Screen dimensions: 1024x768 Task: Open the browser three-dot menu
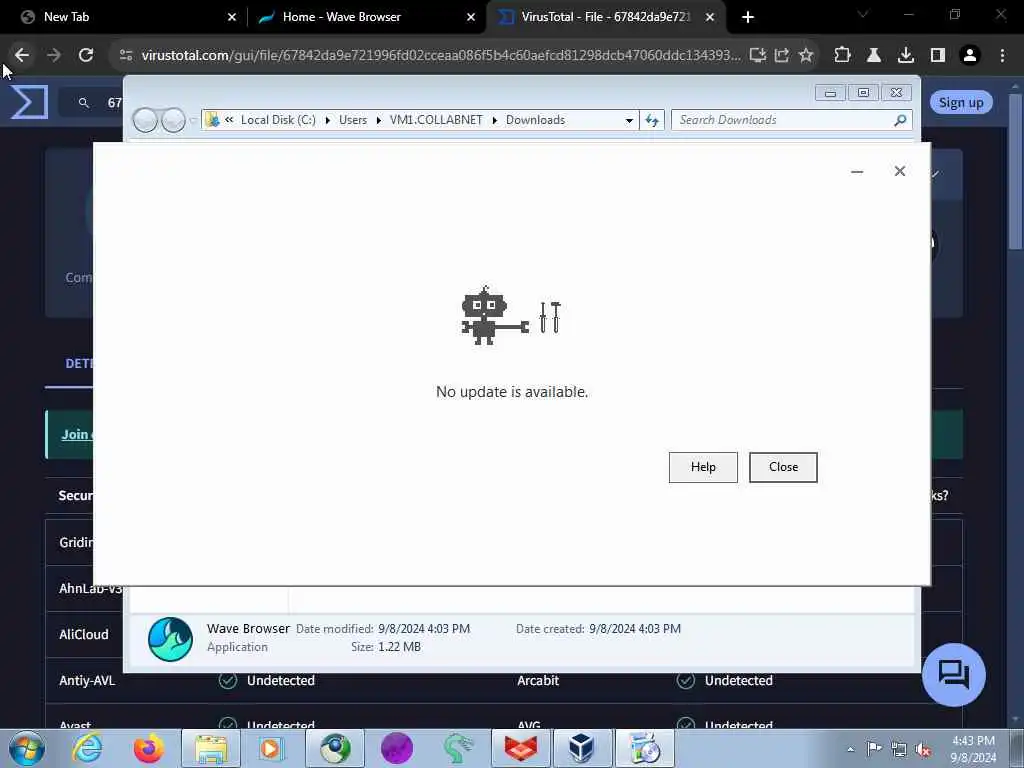click(x=1002, y=55)
